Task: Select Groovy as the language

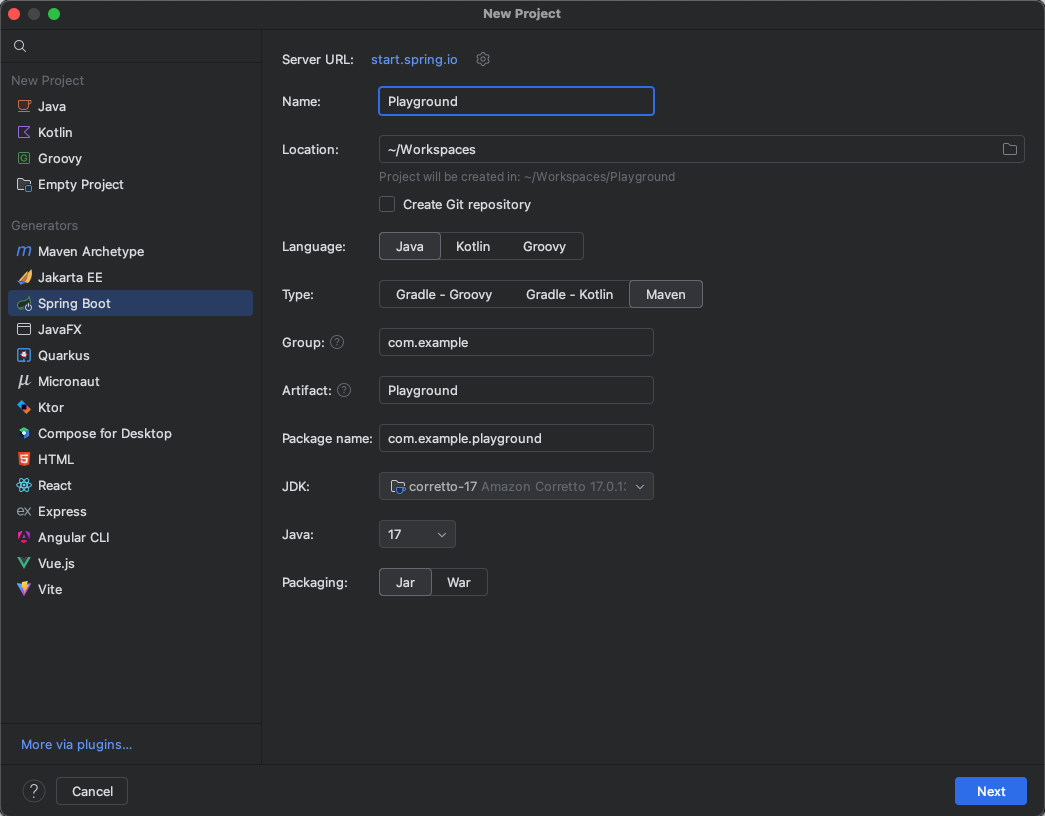Action: [x=544, y=246]
